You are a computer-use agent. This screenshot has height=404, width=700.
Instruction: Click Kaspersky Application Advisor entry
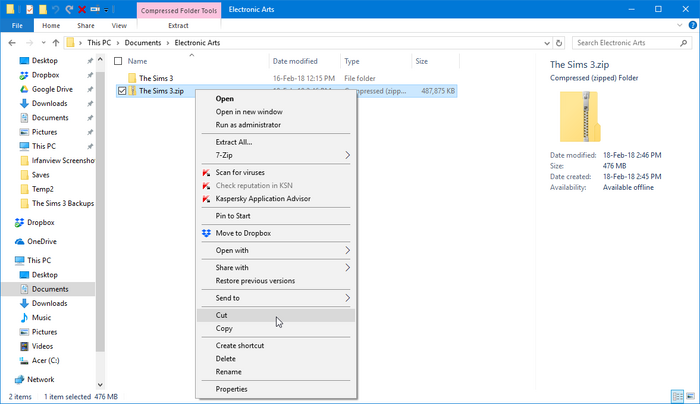[276, 199]
